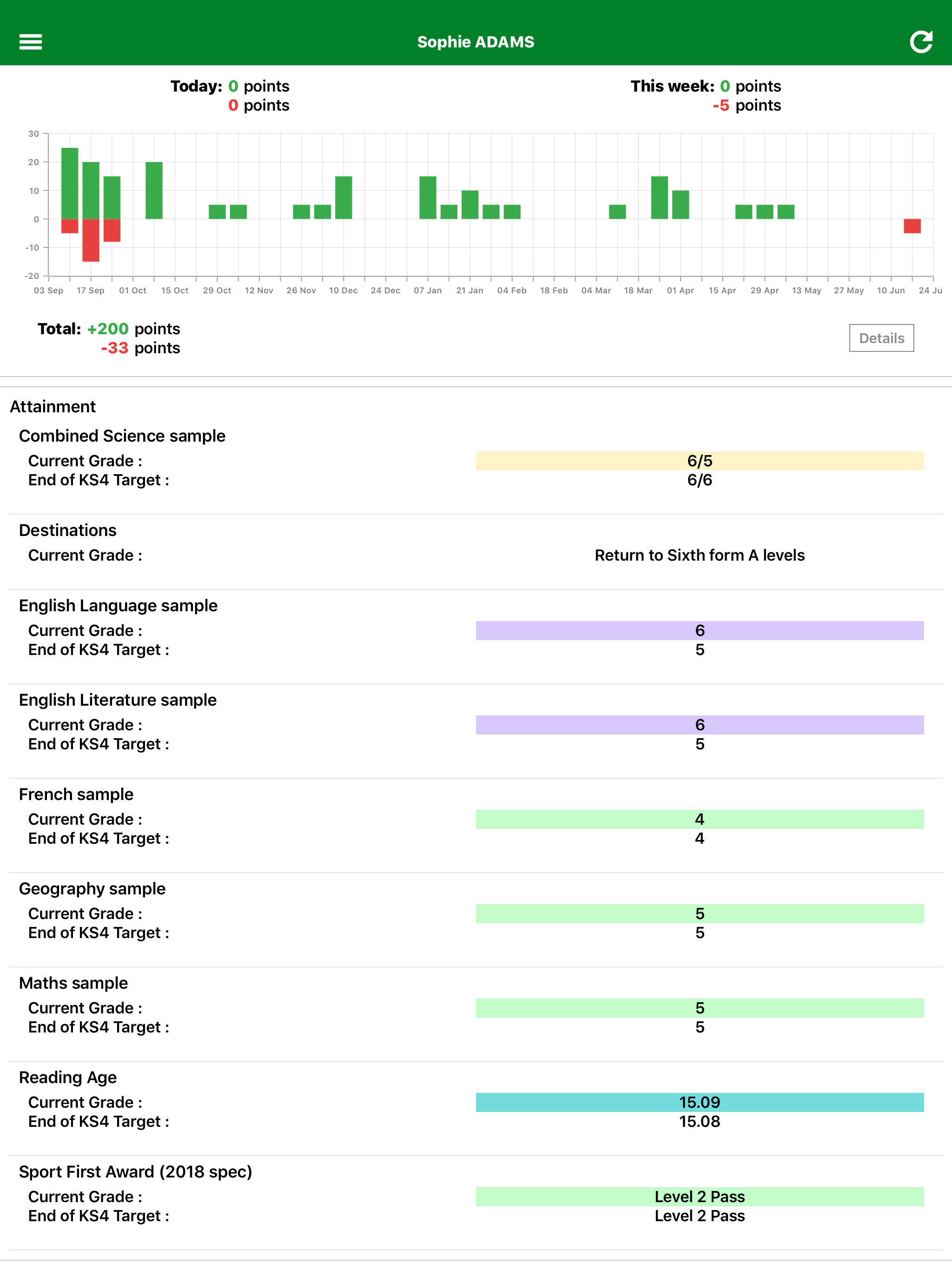Open the Maths sample subject heading
Viewport: 952px width, 1270px height.
pyautogui.click(x=73, y=983)
